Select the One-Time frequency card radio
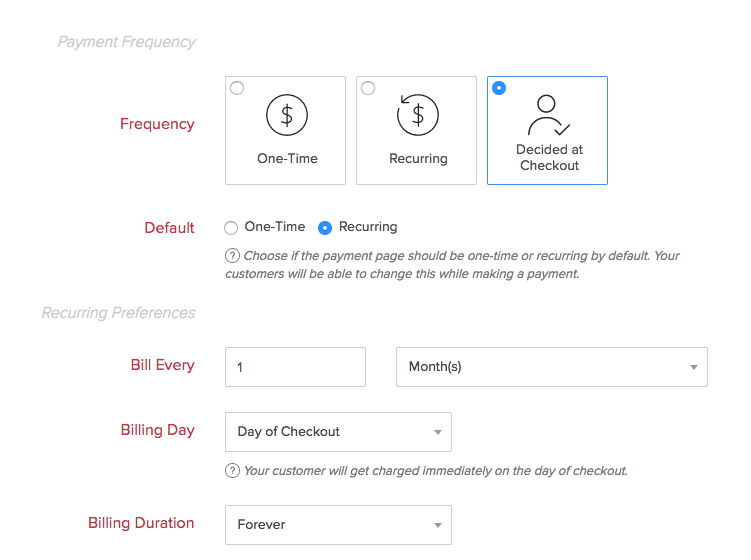The width and height of the screenshot is (751, 560). [237, 88]
